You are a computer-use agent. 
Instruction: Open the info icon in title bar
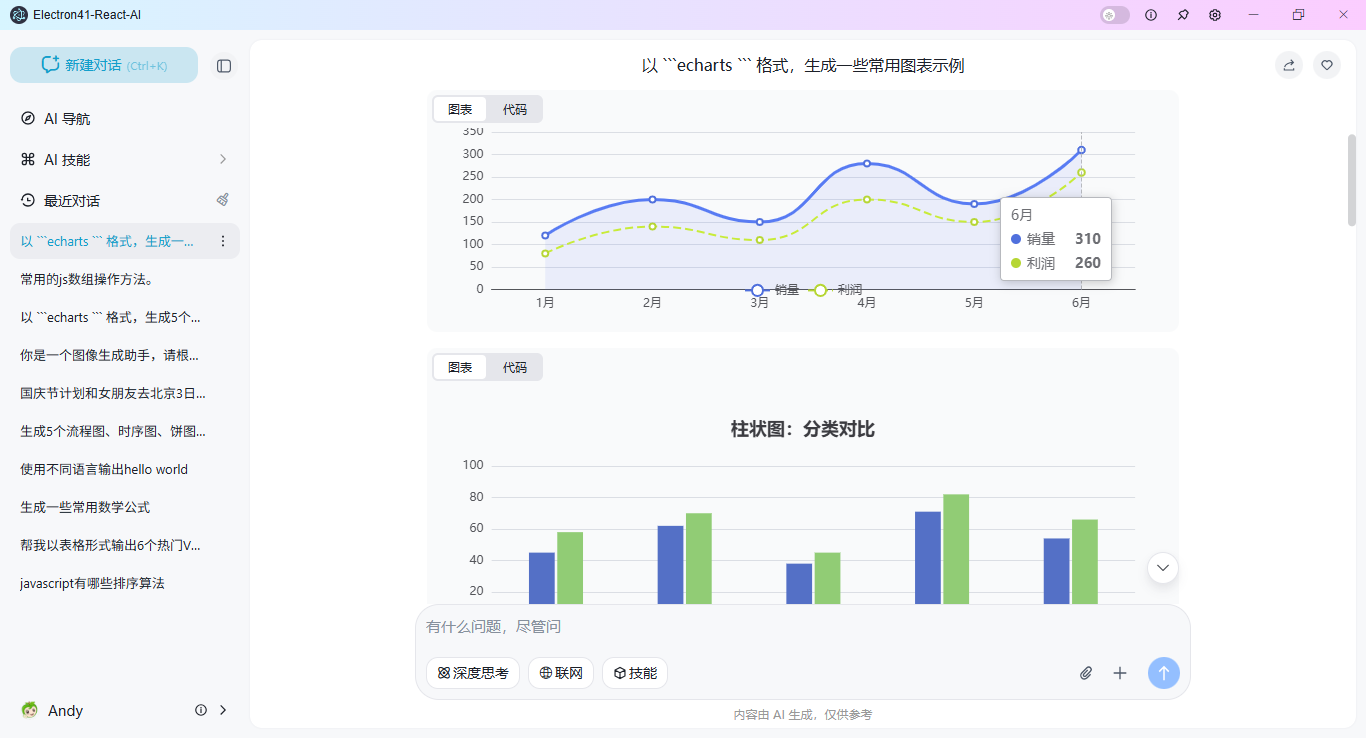pyautogui.click(x=1151, y=15)
